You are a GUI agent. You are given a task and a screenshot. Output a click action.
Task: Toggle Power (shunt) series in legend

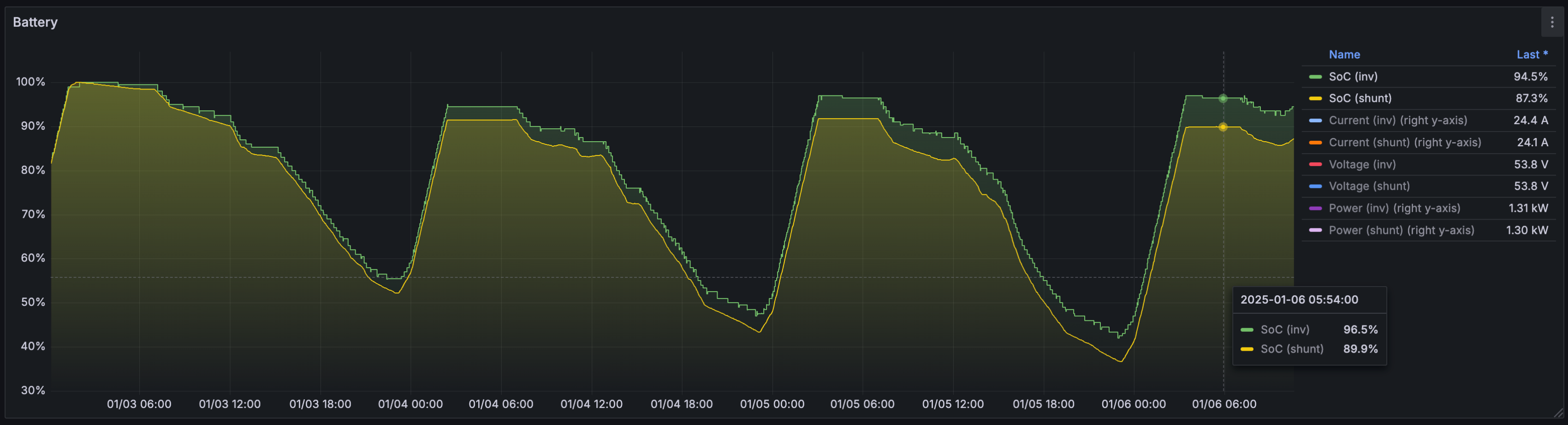tap(1401, 230)
